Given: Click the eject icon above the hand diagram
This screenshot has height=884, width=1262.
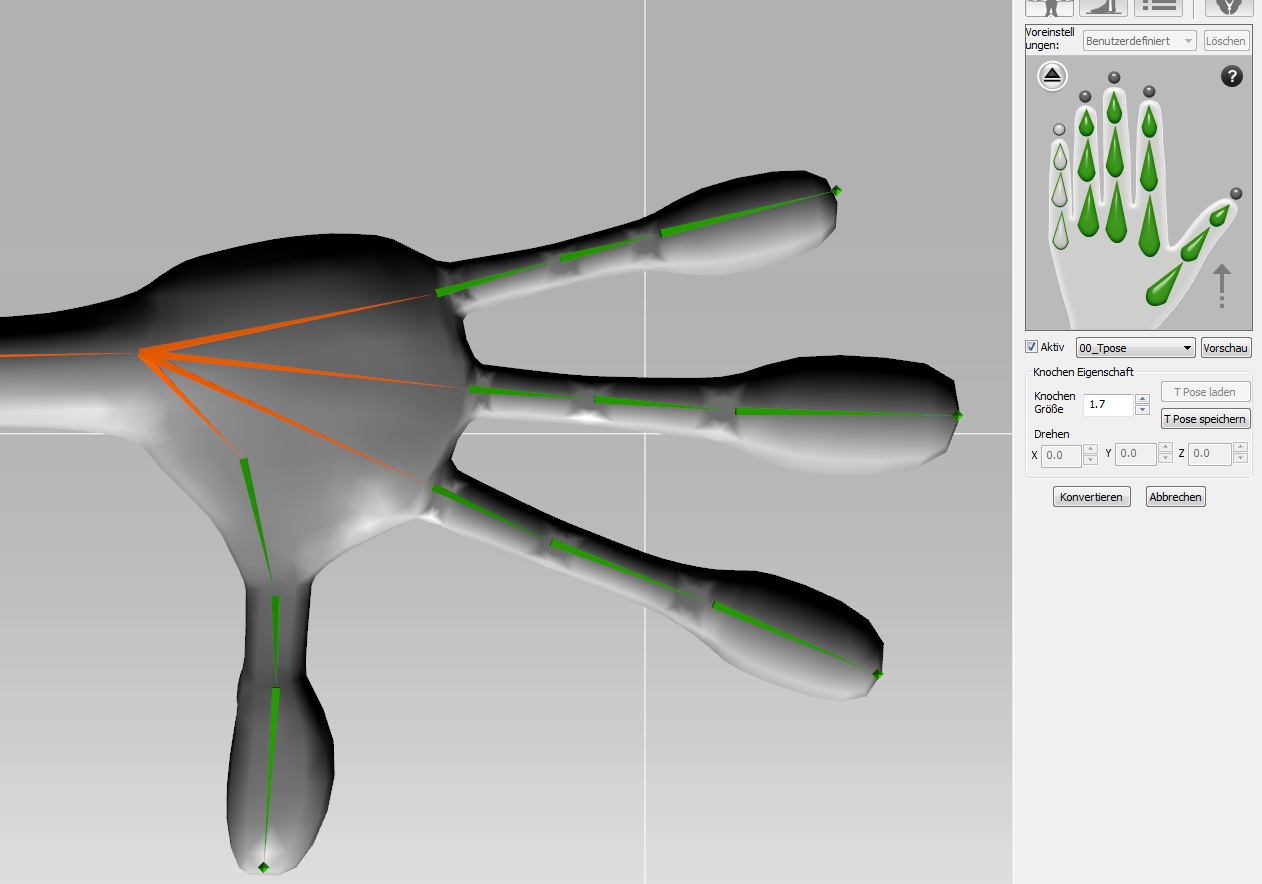Looking at the screenshot, I should (1052, 76).
